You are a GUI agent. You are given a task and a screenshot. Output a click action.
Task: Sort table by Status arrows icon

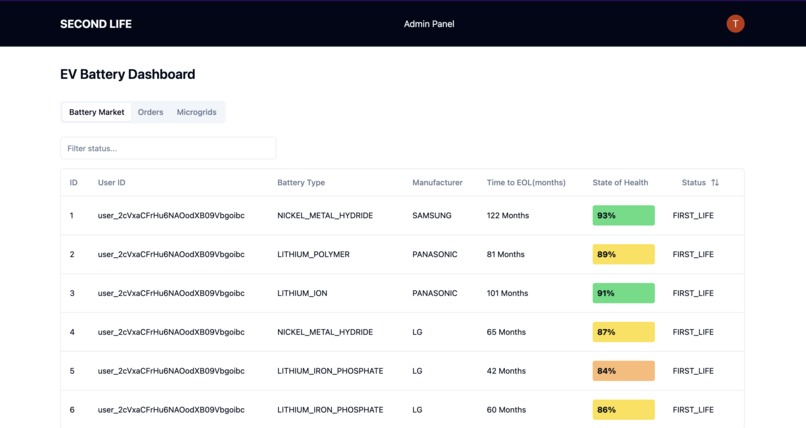715,182
